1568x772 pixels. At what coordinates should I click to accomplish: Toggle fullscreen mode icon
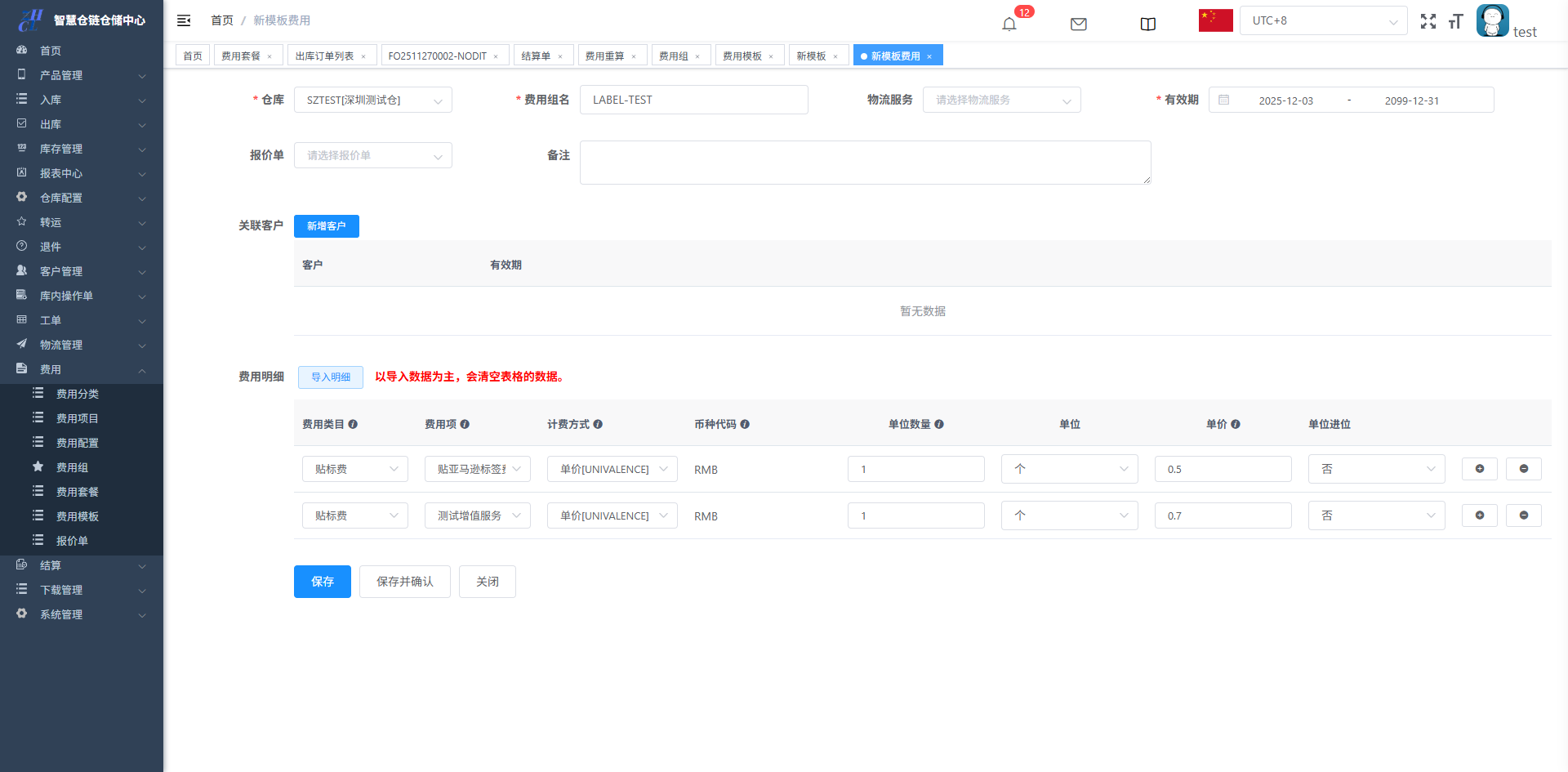(x=1428, y=22)
